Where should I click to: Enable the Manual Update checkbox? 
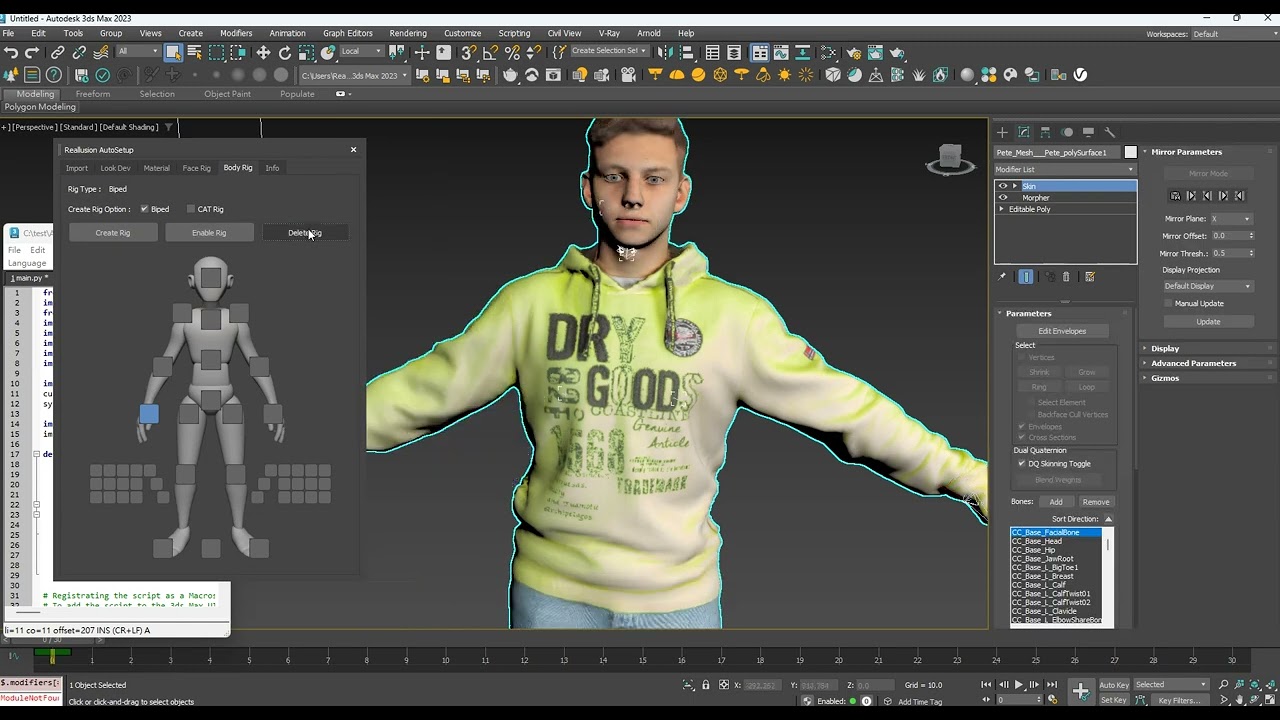1167,303
